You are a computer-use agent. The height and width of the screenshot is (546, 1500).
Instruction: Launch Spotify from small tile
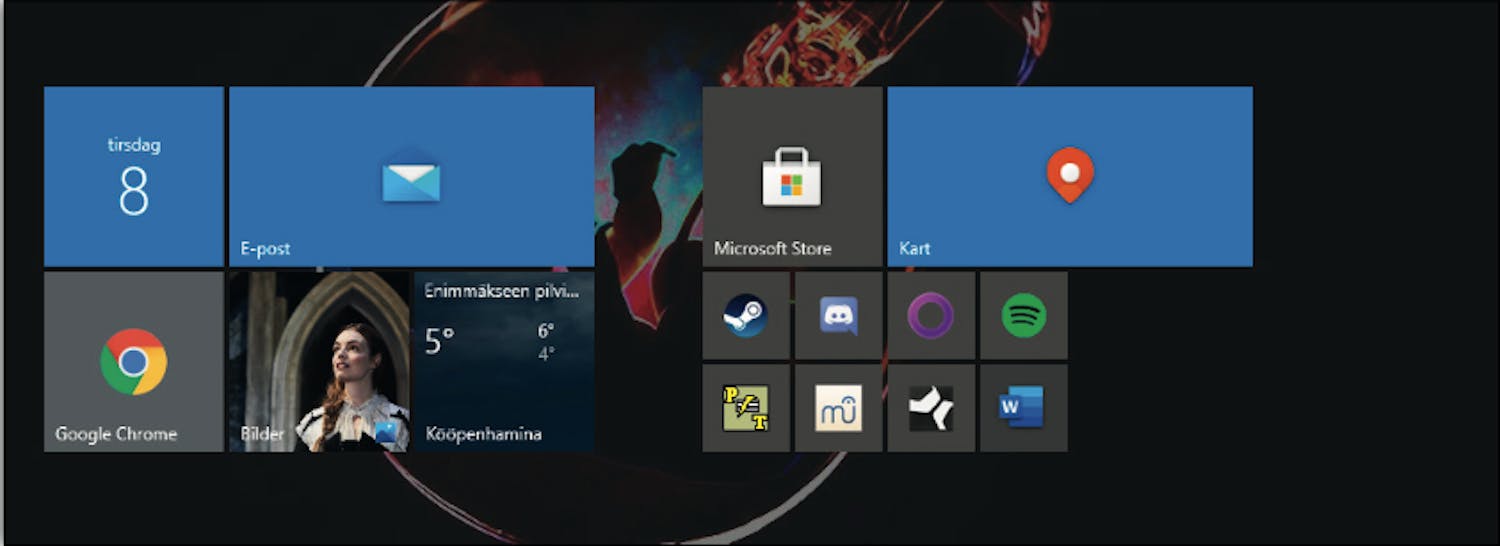tap(1023, 315)
